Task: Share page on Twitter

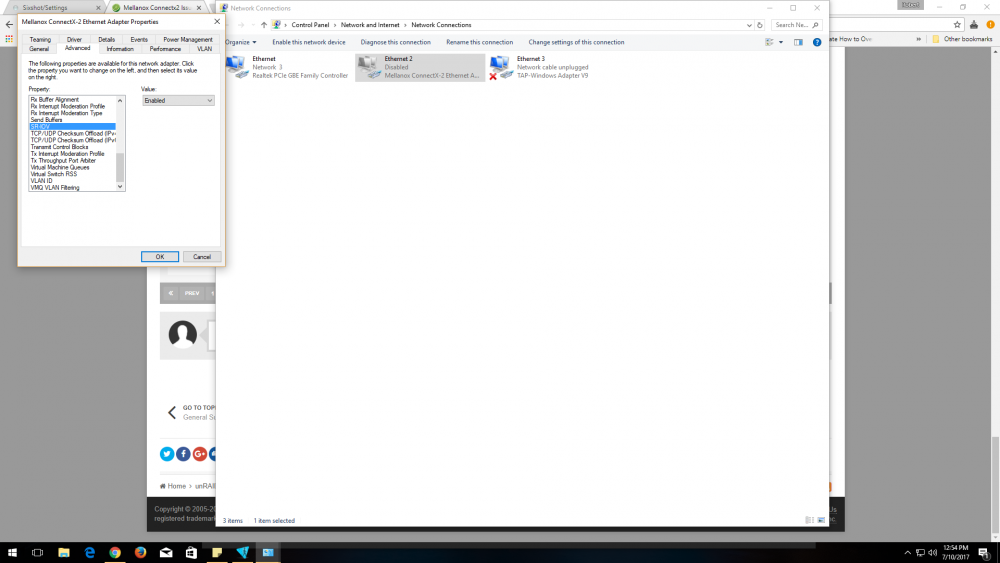Action: point(166,453)
